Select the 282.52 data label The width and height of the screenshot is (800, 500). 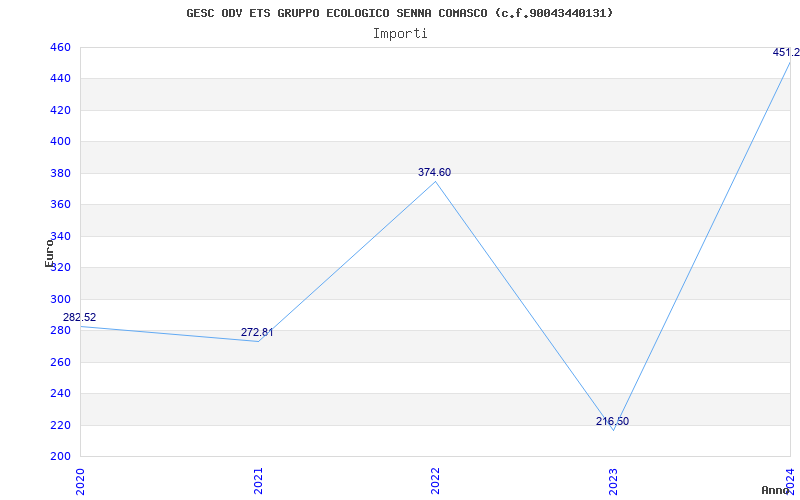[x=80, y=317]
